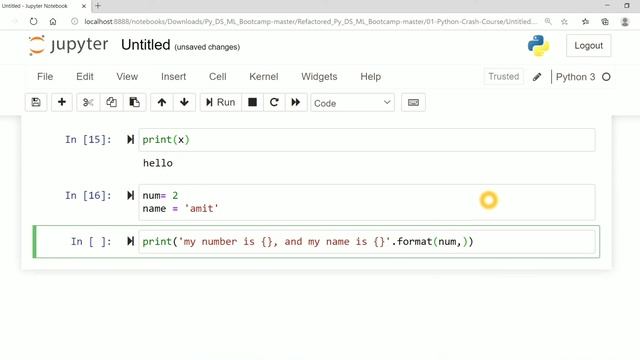Viewport: 640px width, 360px height.
Task: Run cell In [15] using its run icon
Action: point(130,140)
